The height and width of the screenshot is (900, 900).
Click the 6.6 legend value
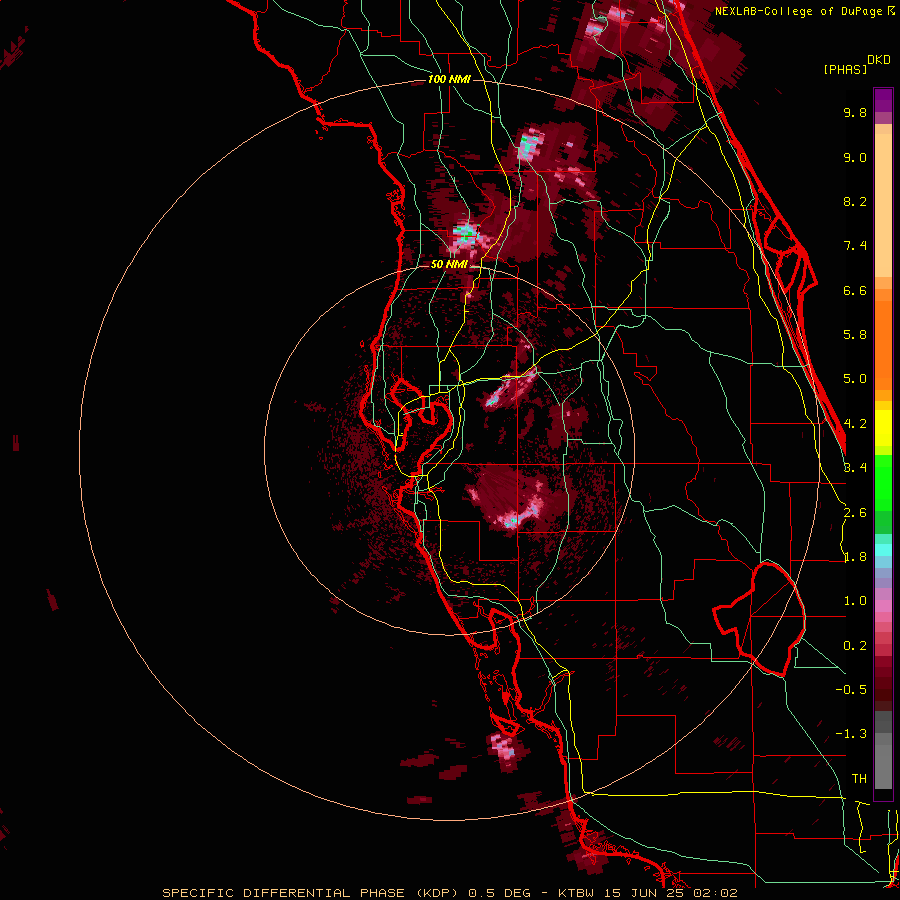click(x=855, y=290)
